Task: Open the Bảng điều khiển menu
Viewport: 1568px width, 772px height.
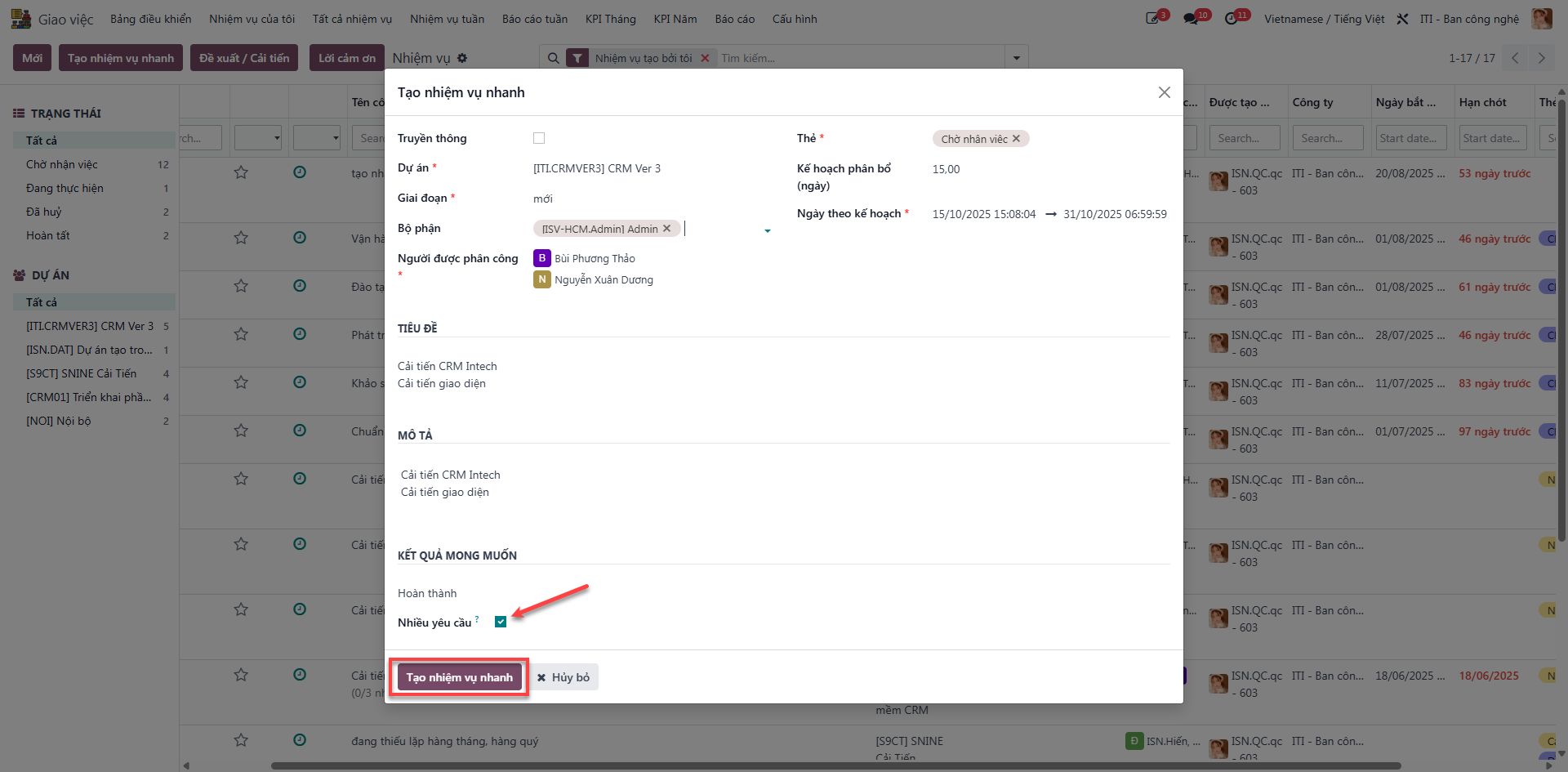Action: (x=151, y=19)
